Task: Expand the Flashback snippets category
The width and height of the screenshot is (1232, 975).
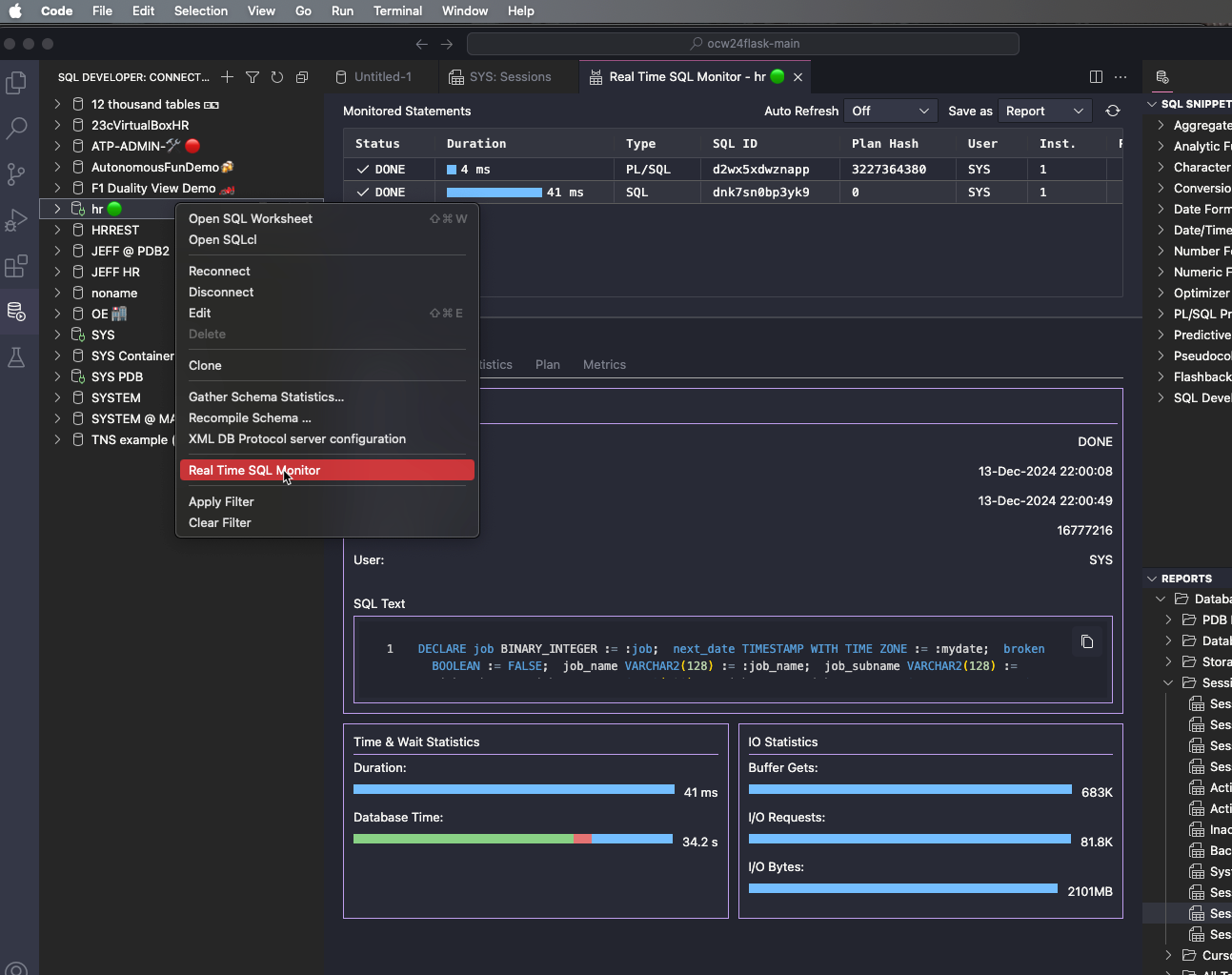Action: (x=1161, y=376)
